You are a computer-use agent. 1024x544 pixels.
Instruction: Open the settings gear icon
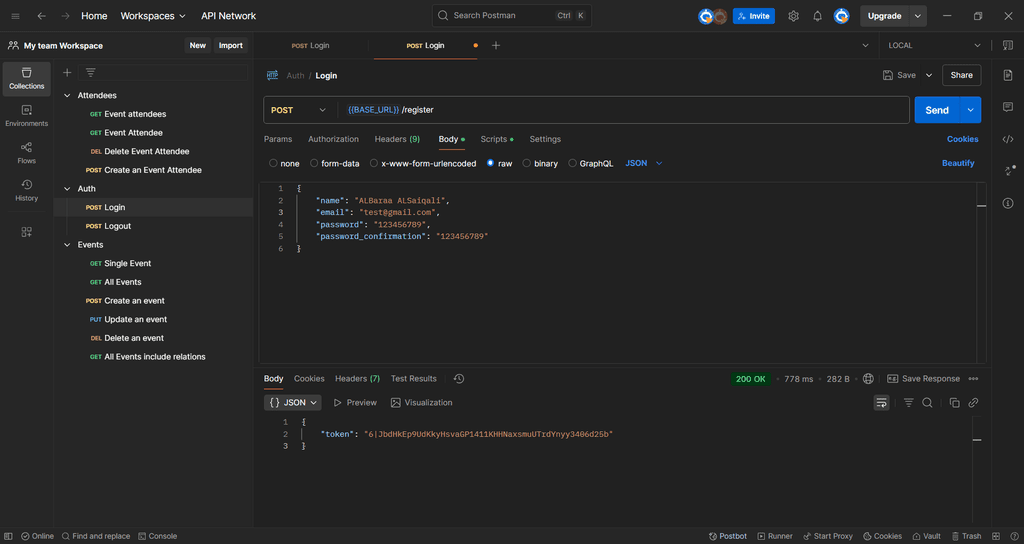tap(793, 16)
